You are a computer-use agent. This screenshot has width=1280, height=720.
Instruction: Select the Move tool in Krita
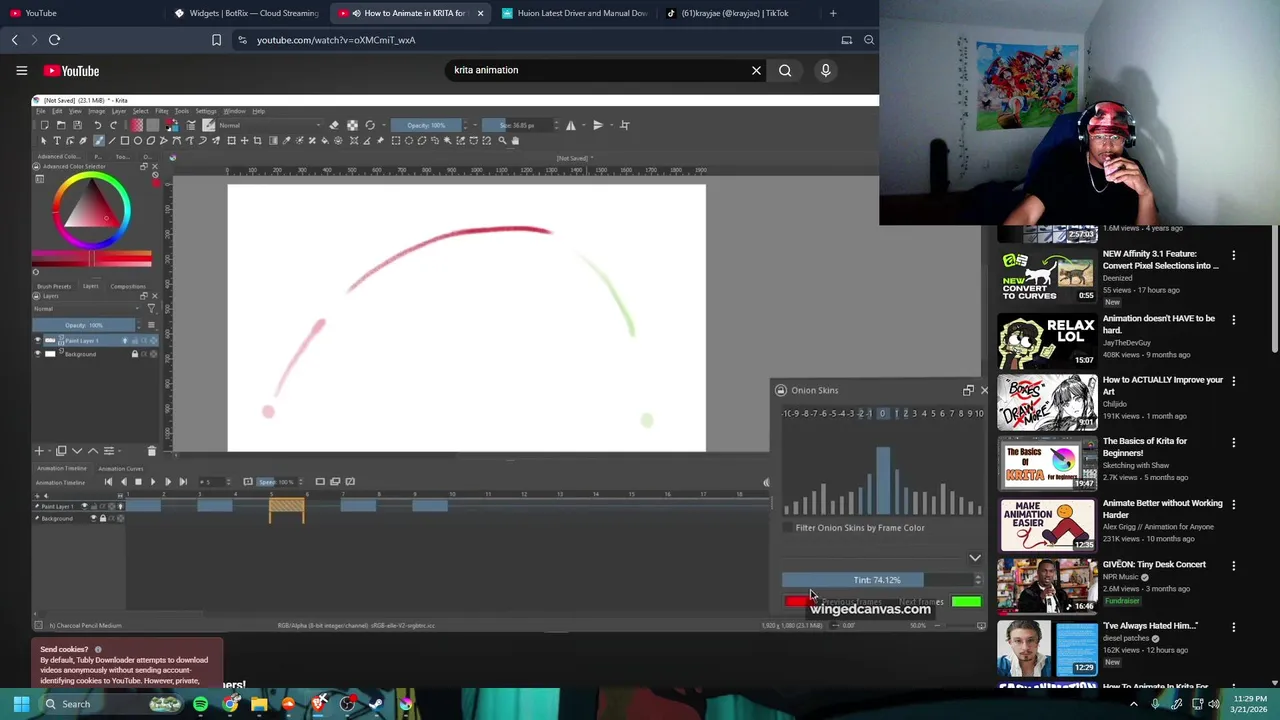coord(244,141)
